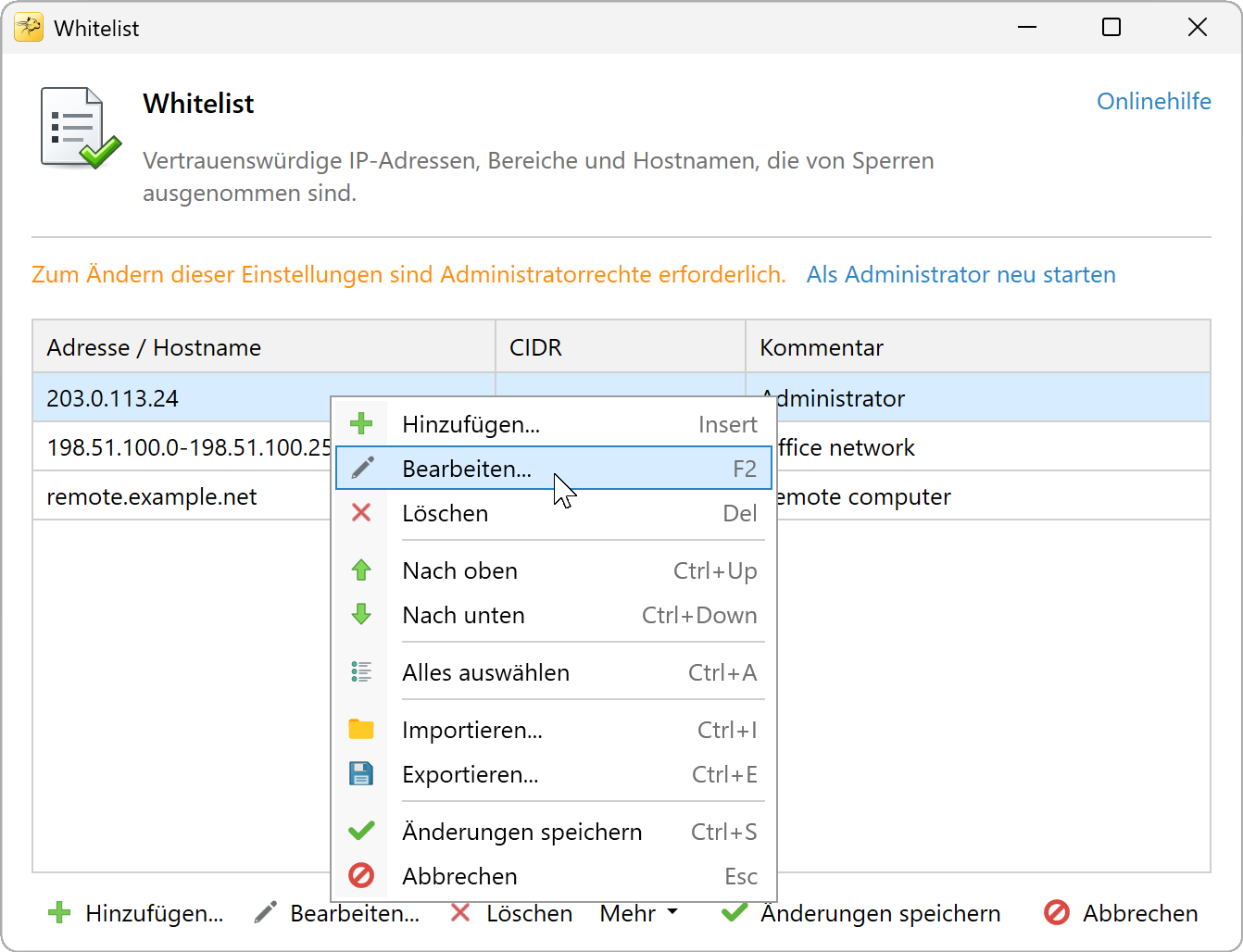1243x952 pixels.
Task: Click the Abbrechen button in bottom toolbar
Action: click(1121, 913)
